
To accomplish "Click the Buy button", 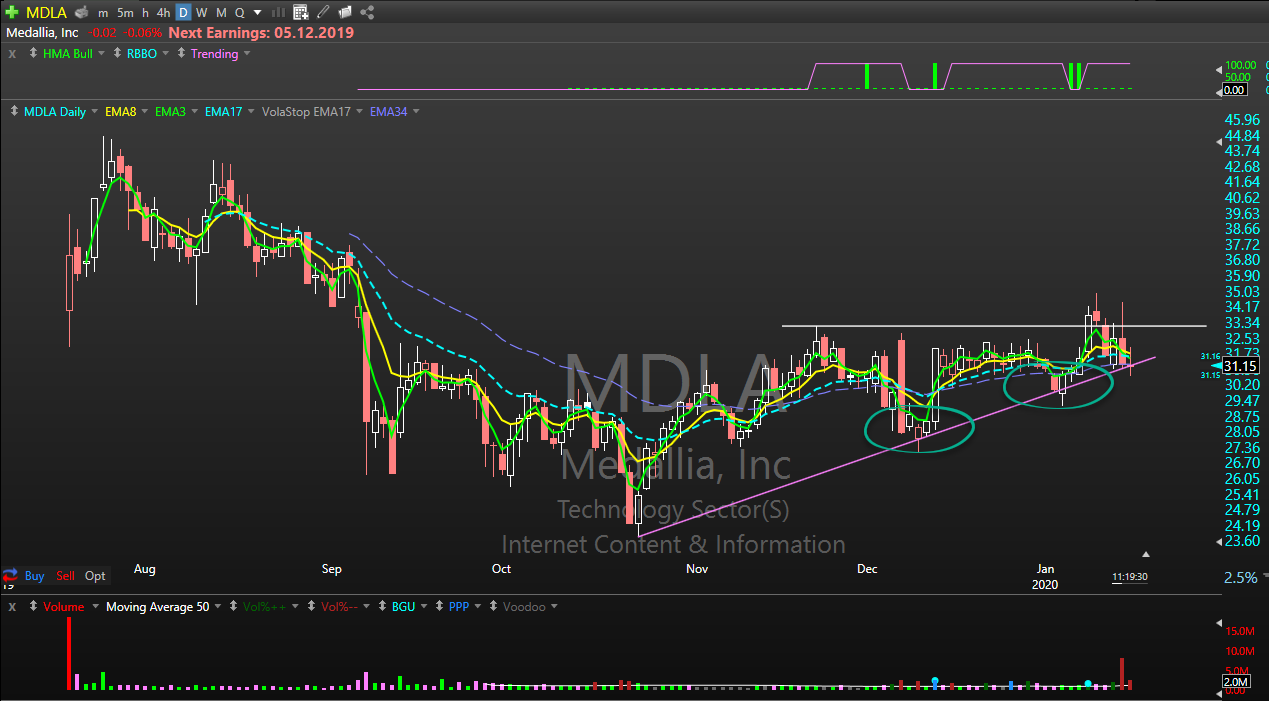I will [35, 576].
